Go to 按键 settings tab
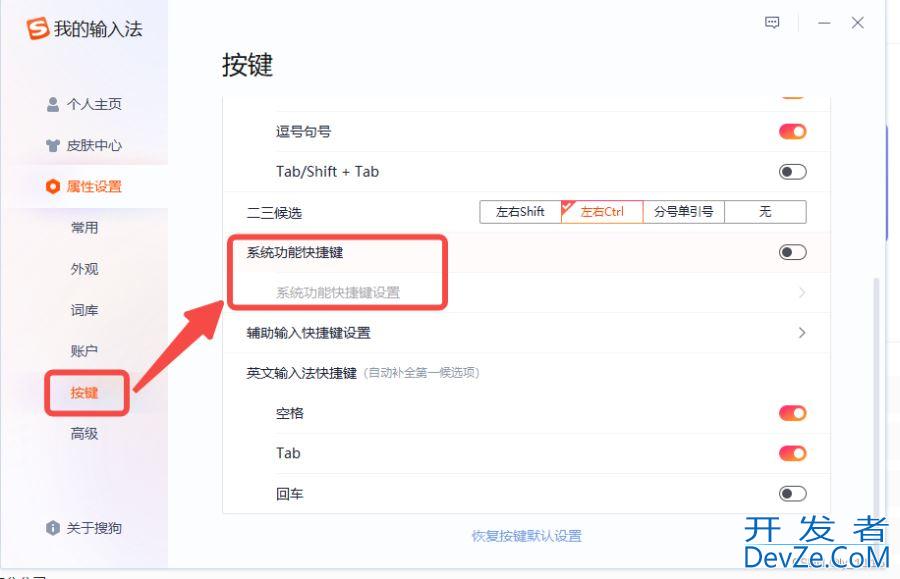This screenshot has width=900, height=579. tap(84, 393)
